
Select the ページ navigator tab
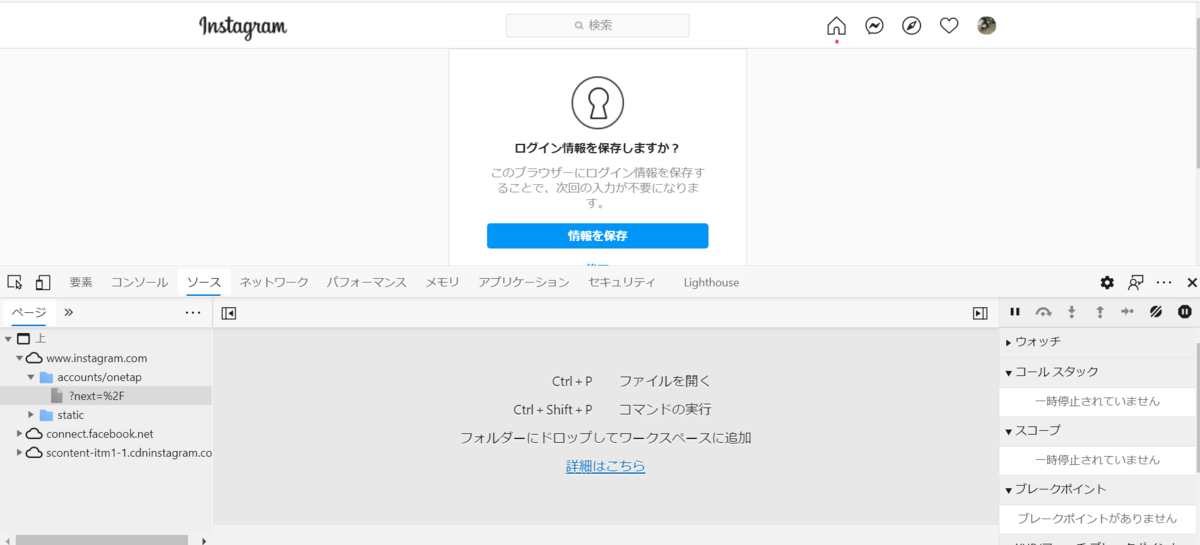click(28, 312)
